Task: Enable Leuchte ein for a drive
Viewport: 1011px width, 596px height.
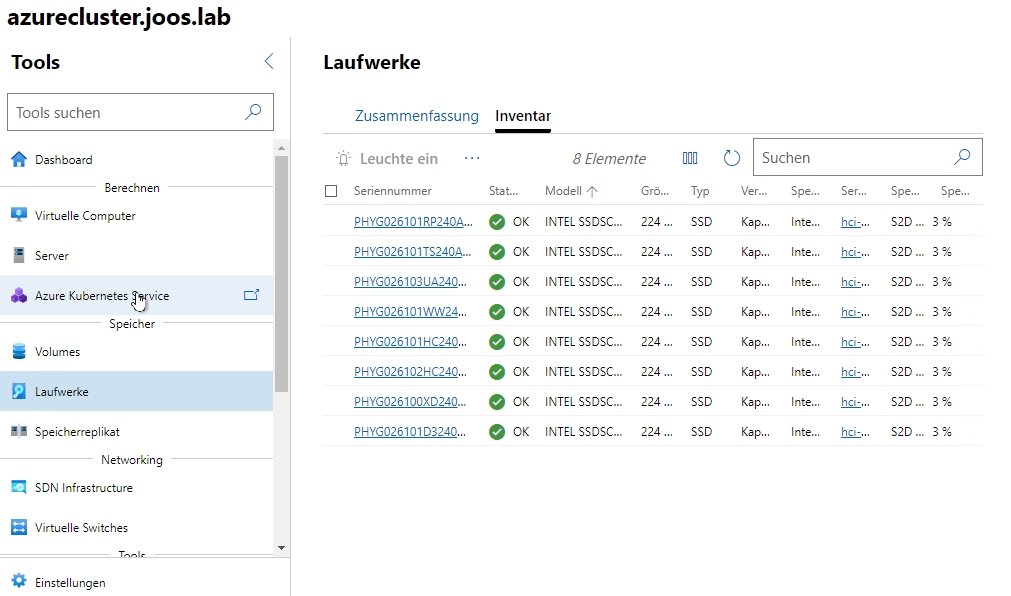Action: coord(385,158)
